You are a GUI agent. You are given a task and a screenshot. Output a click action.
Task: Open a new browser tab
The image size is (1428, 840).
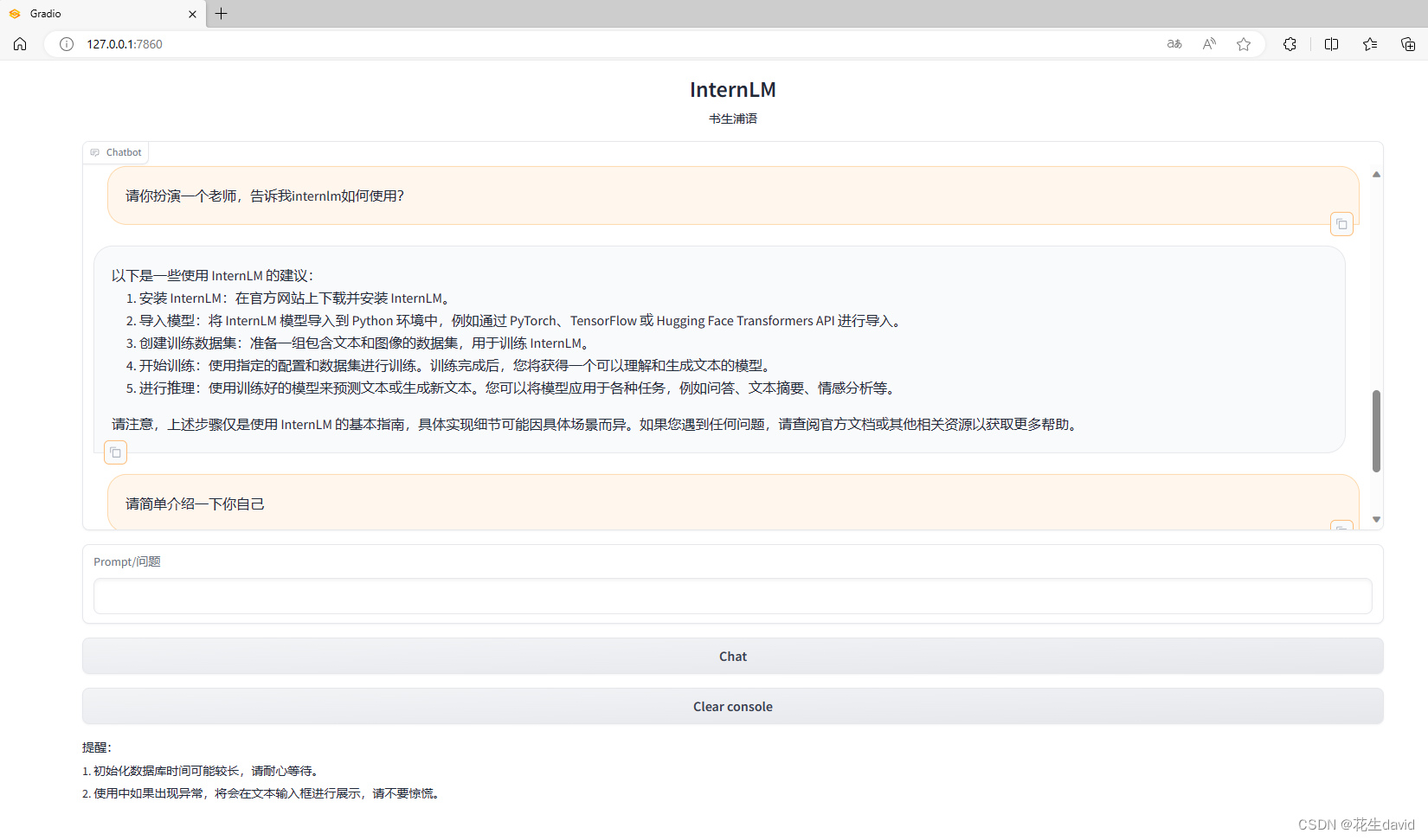tap(222, 14)
